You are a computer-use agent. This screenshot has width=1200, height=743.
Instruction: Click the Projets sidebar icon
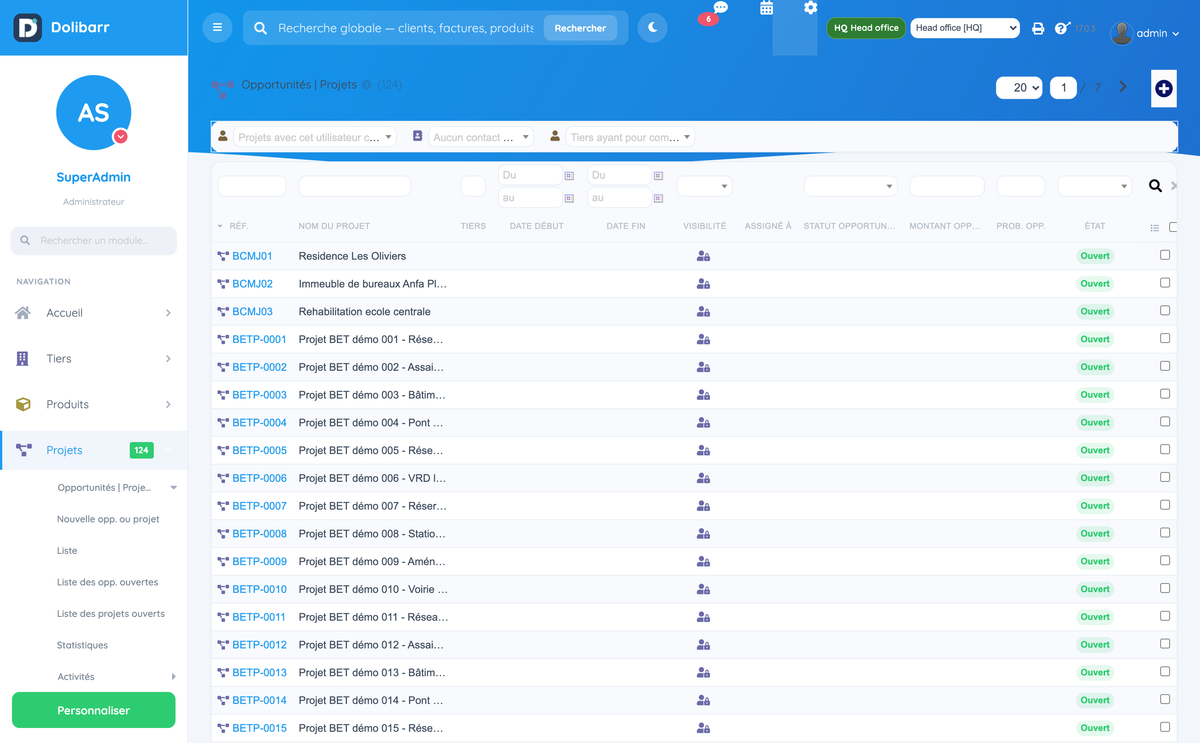click(x=23, y=450)
